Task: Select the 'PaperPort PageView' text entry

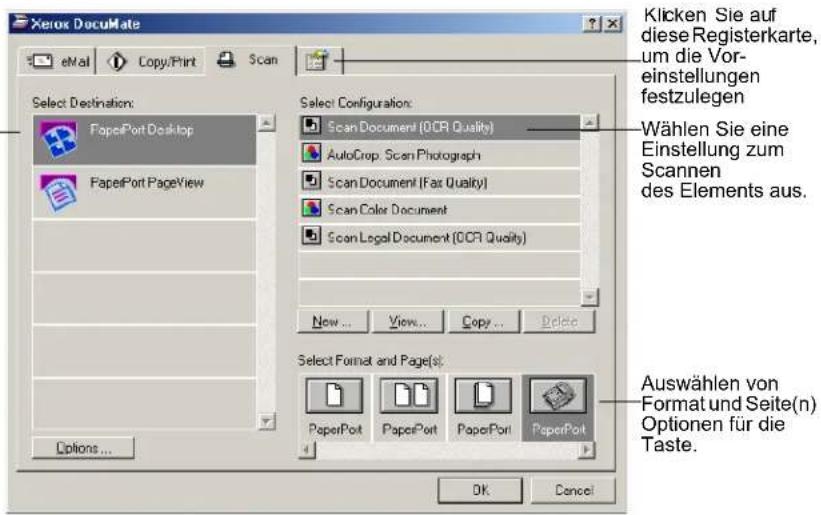Action: pos(147,183)
